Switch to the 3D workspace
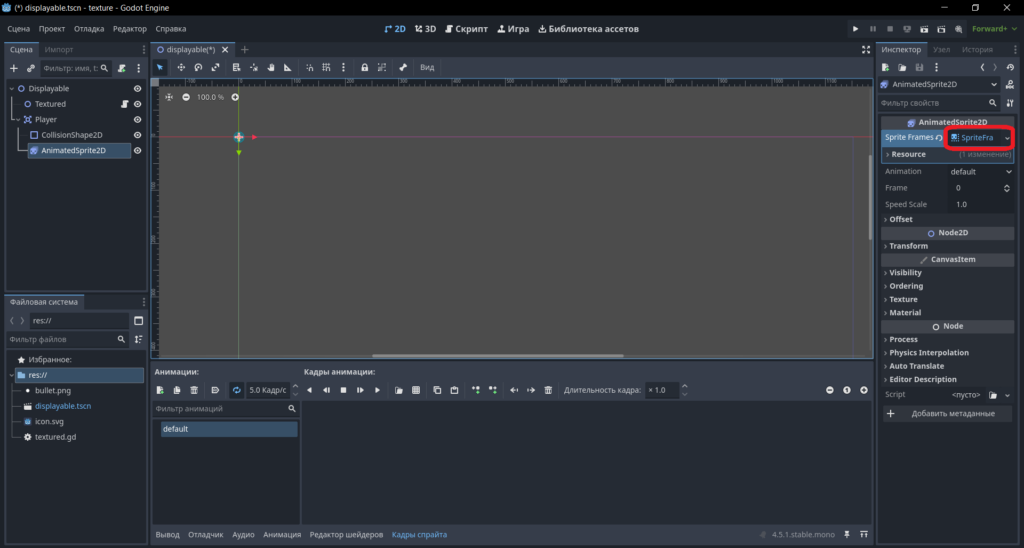Screen dimensions: 1024x548 pos(425,29)
